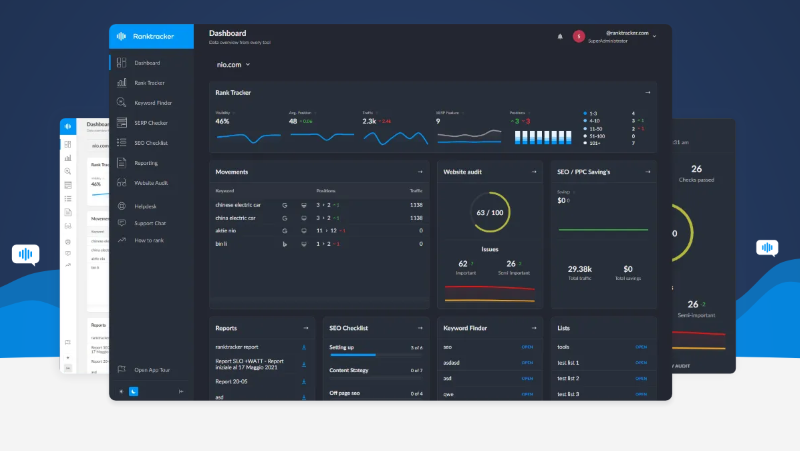Expand the Movements card arrow
The width and height of the screenshot is (800, 451).
click(420, 172)
